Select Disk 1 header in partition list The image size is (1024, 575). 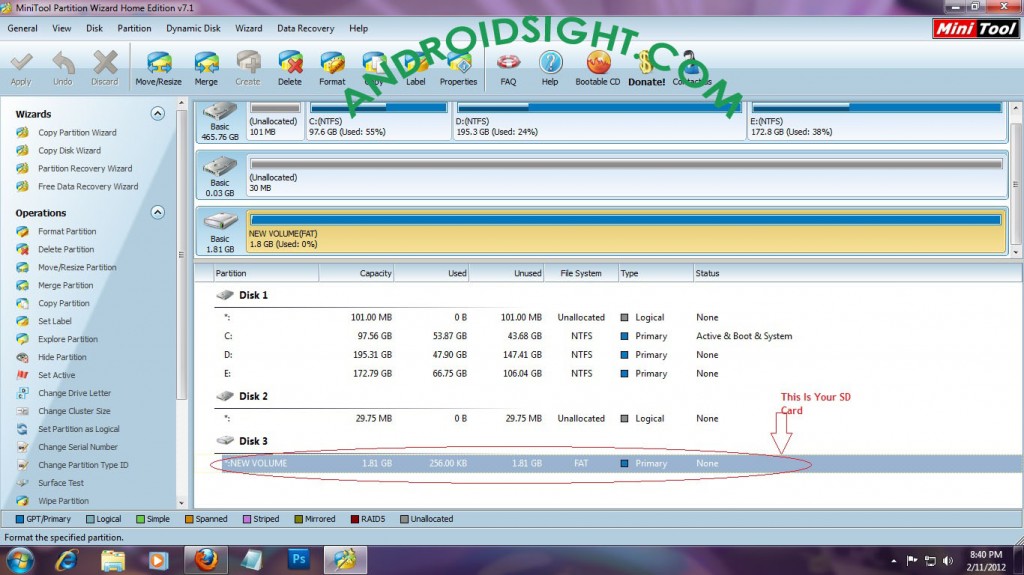253,295
